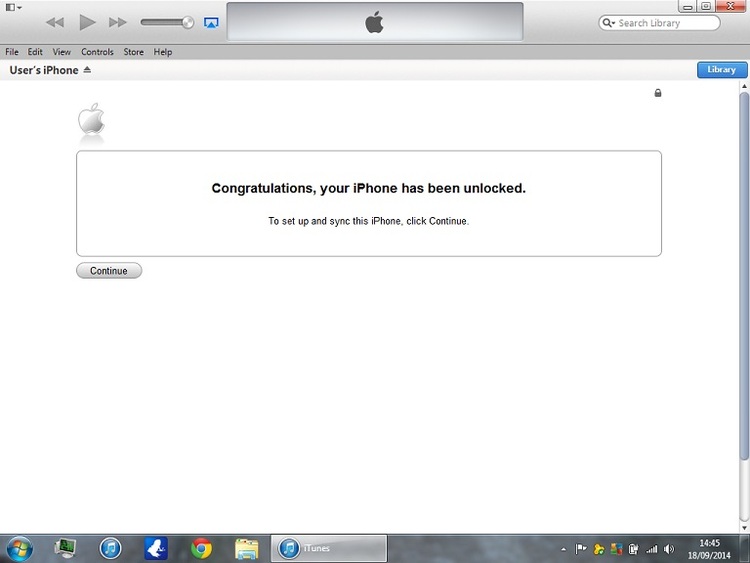Open the blue bird app in taskbar
Screen dimensions: 750x563
point(156,548)
